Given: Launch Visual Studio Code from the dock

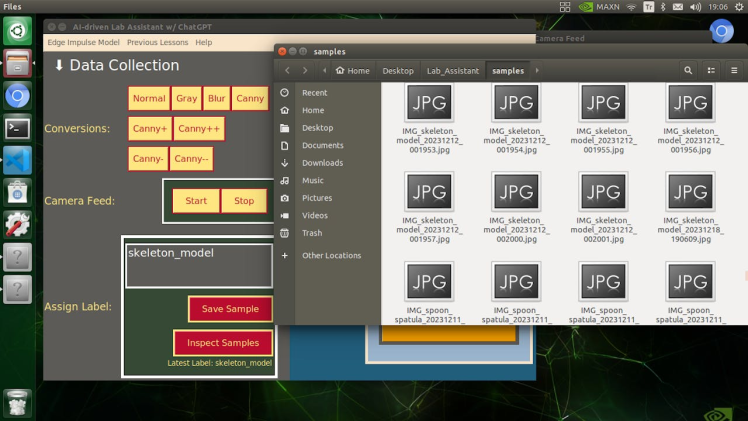Looking at the screenshot, I should pos(18,160).
